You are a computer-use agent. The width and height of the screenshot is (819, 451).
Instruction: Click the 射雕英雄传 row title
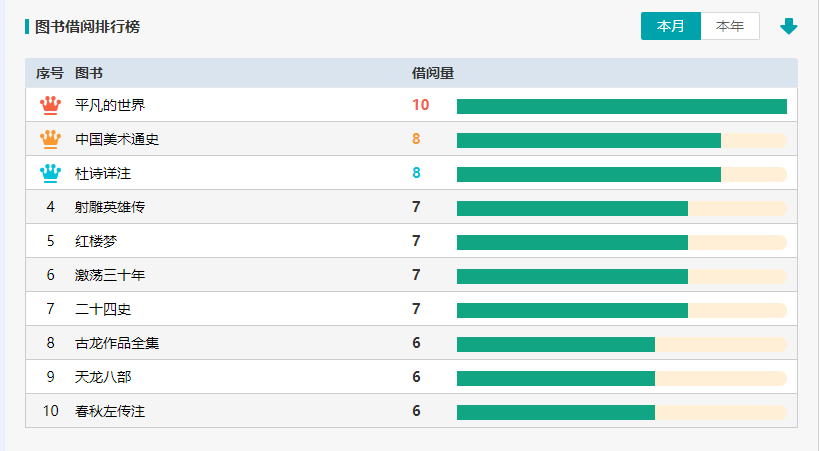[x=110, y=207]
